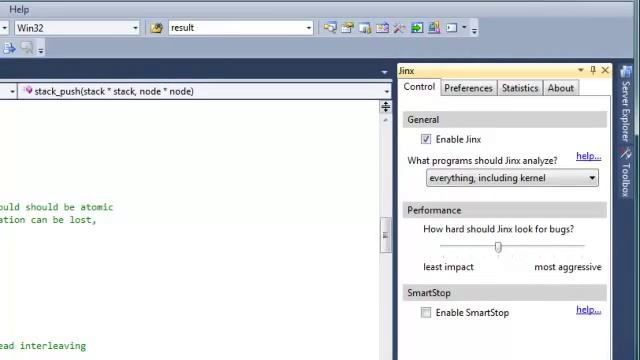This screenshot has height=360, width=640.
Task: Switch to the Statistics tab
Action: (520, 88)
